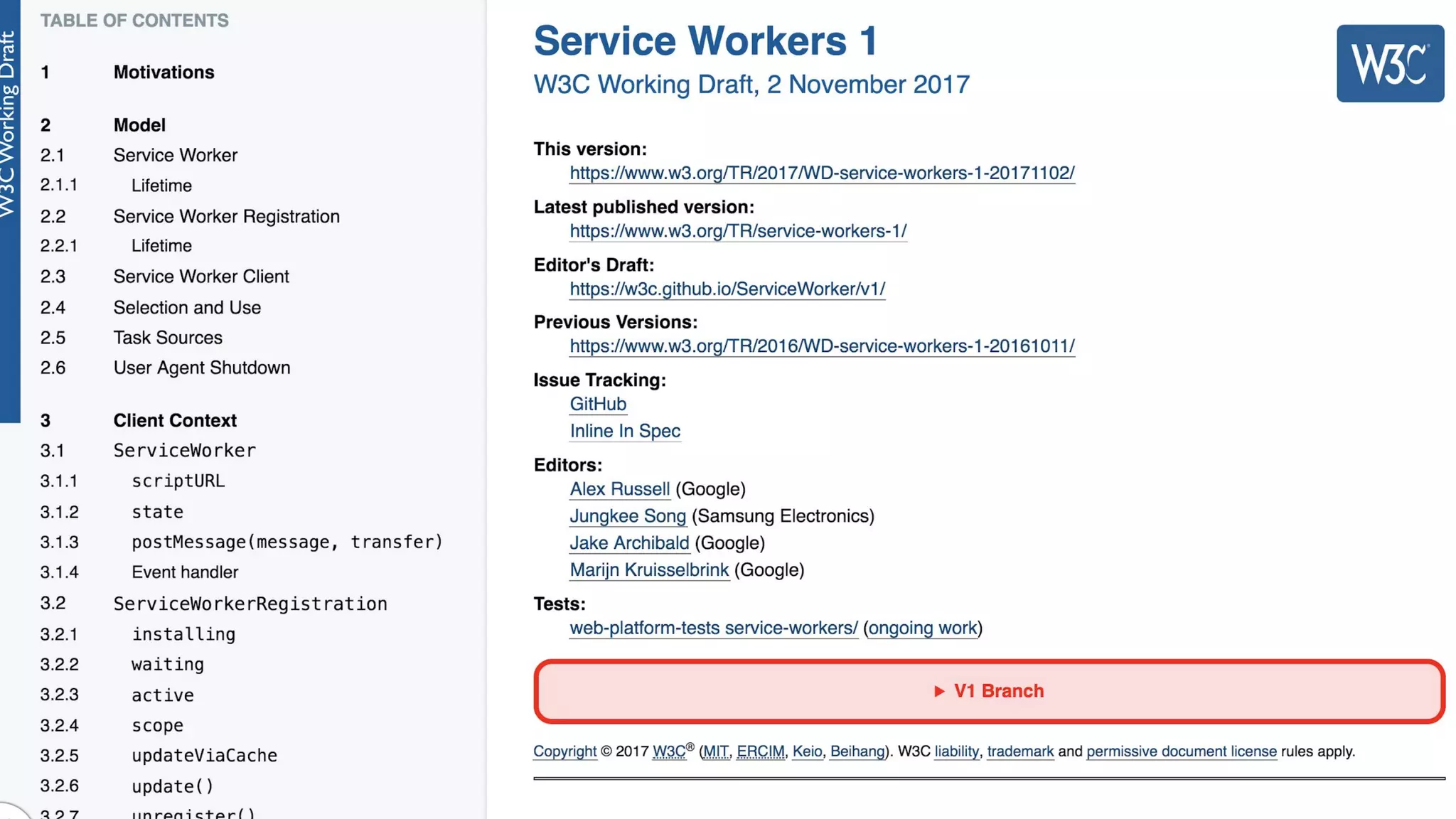Click the ongoing work link
Image resolution: width=1456 pixels, height=819 pixels.
coord(922,628)
